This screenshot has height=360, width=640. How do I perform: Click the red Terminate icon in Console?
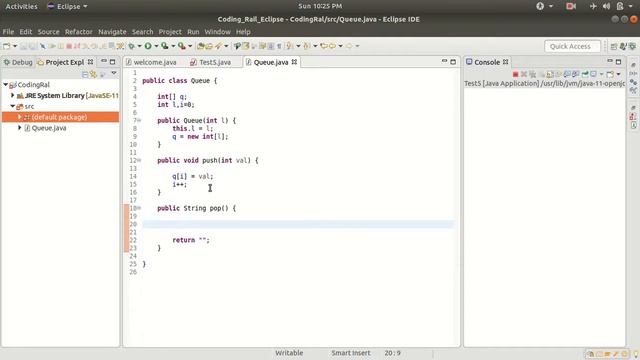[516, 74]
